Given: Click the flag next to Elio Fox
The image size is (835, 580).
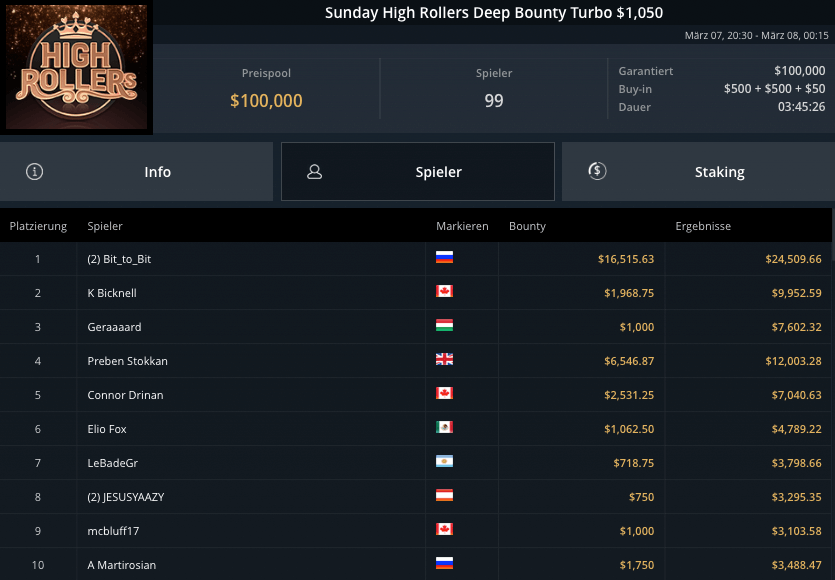Looking at the screenshot, I should pos(445,427).
